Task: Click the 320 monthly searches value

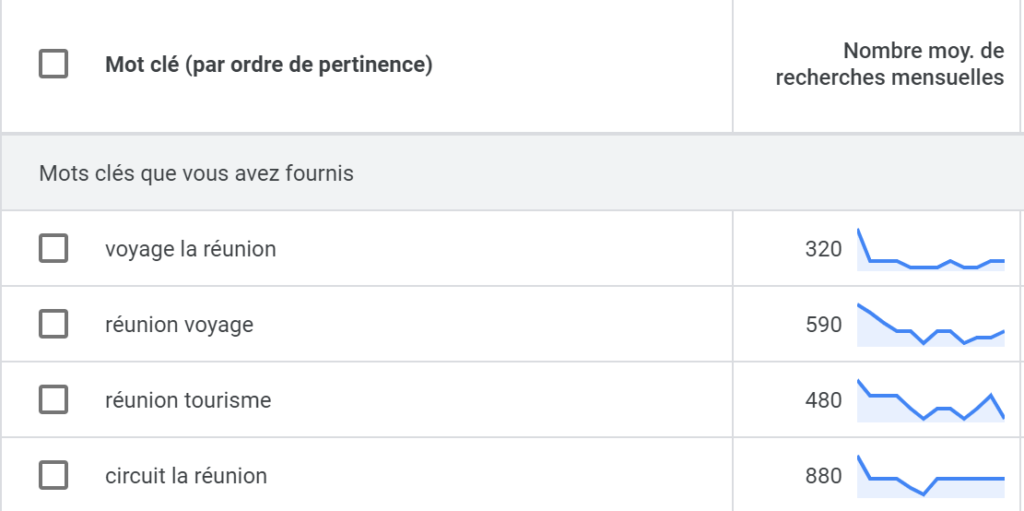Action: coord(824,249)
